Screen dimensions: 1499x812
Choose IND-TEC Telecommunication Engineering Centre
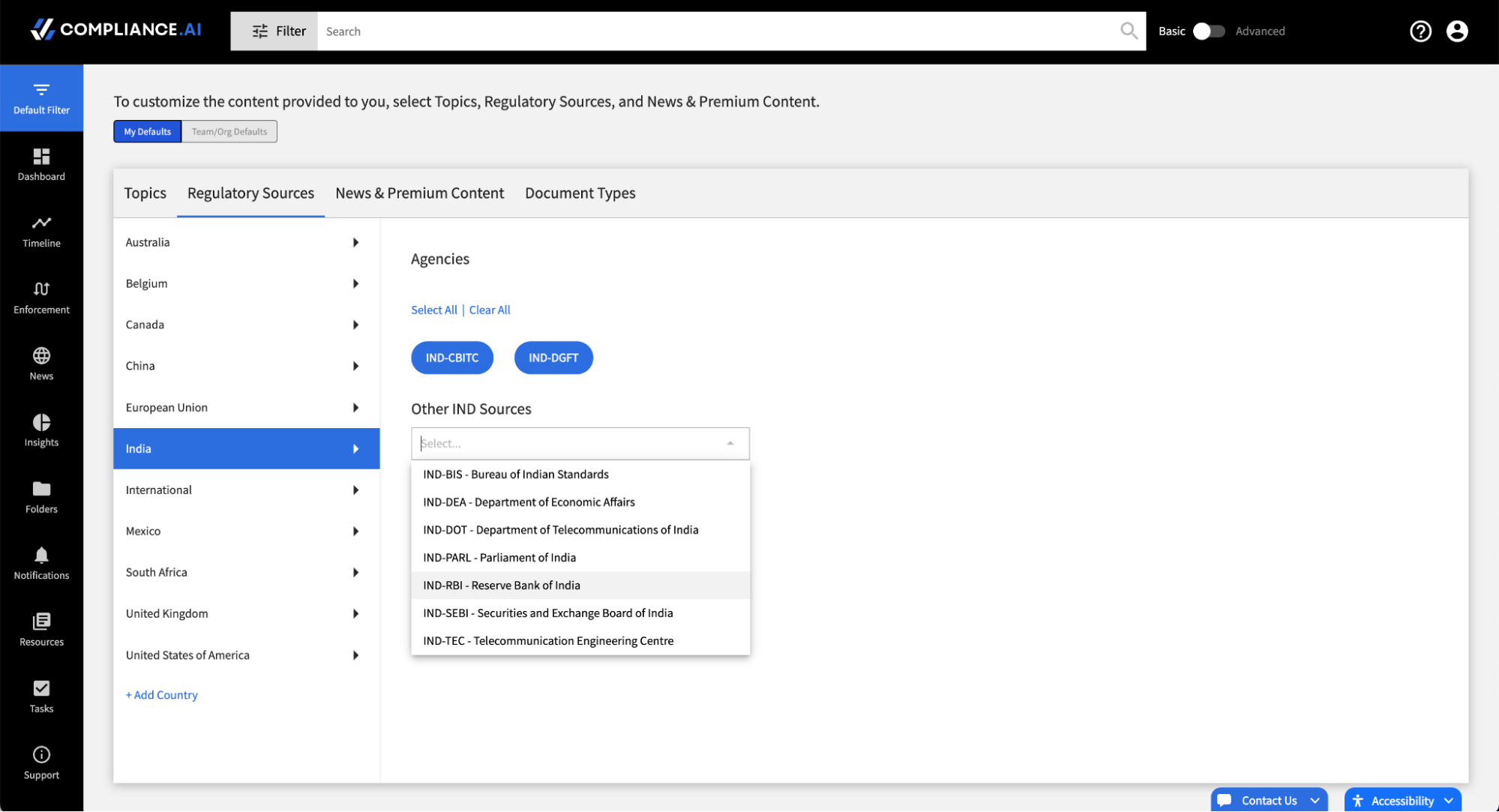coord(580,640)
